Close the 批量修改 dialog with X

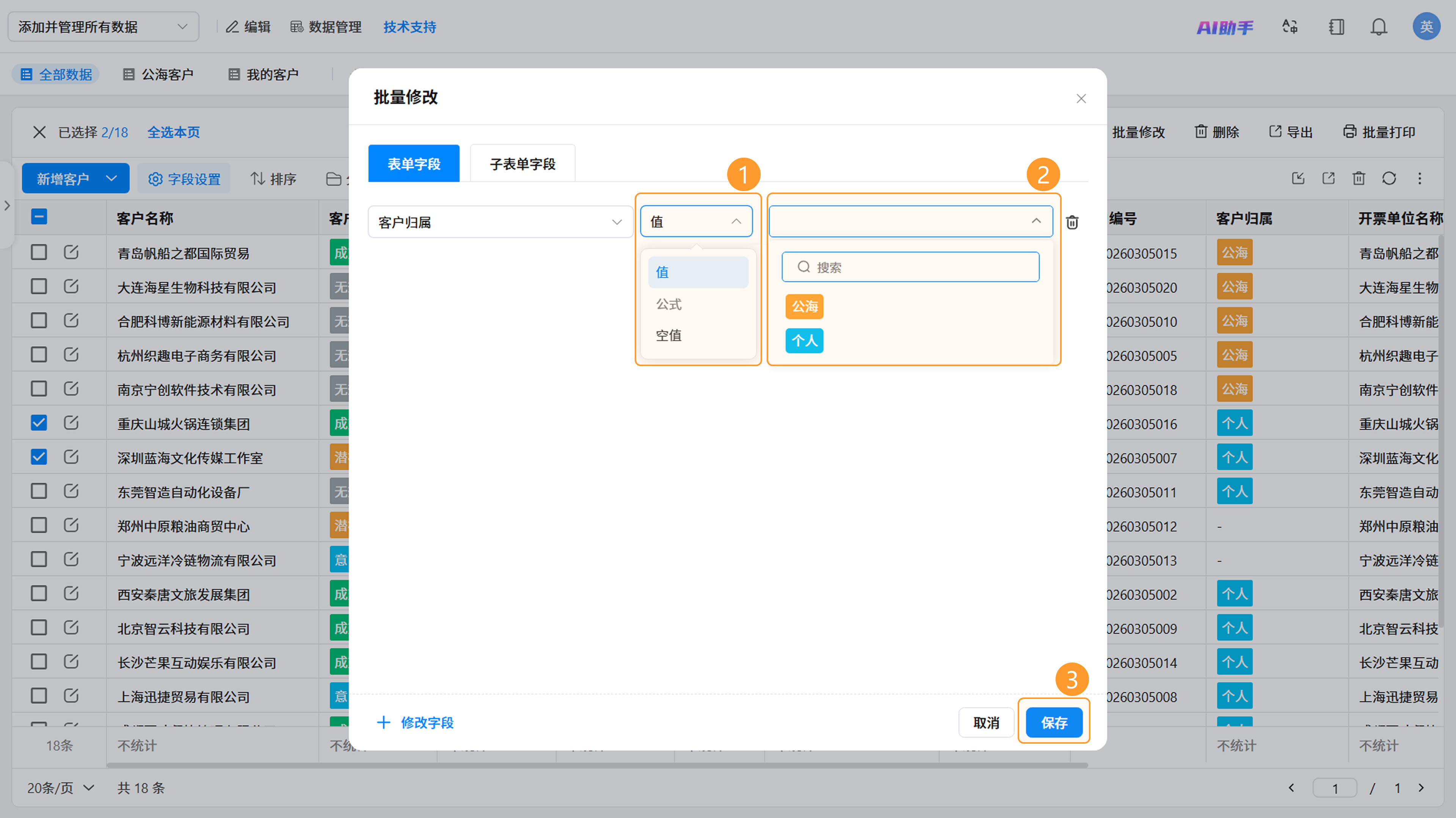1081,99
